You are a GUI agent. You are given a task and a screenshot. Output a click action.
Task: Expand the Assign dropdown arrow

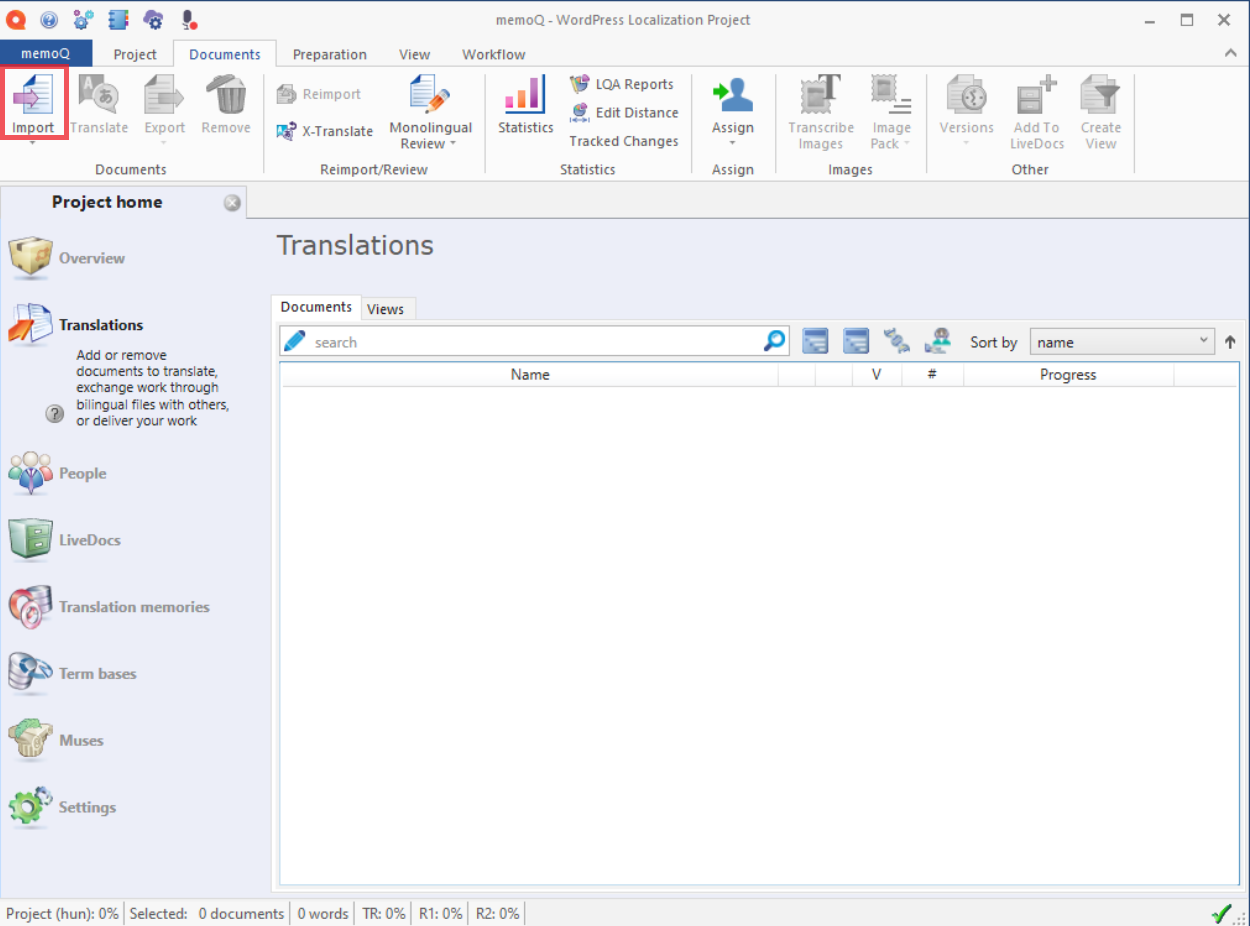point(733,144)
